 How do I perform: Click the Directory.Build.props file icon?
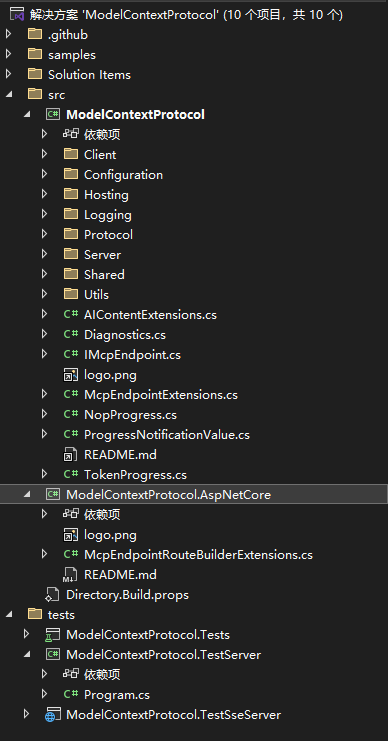[x=52, y=595]
